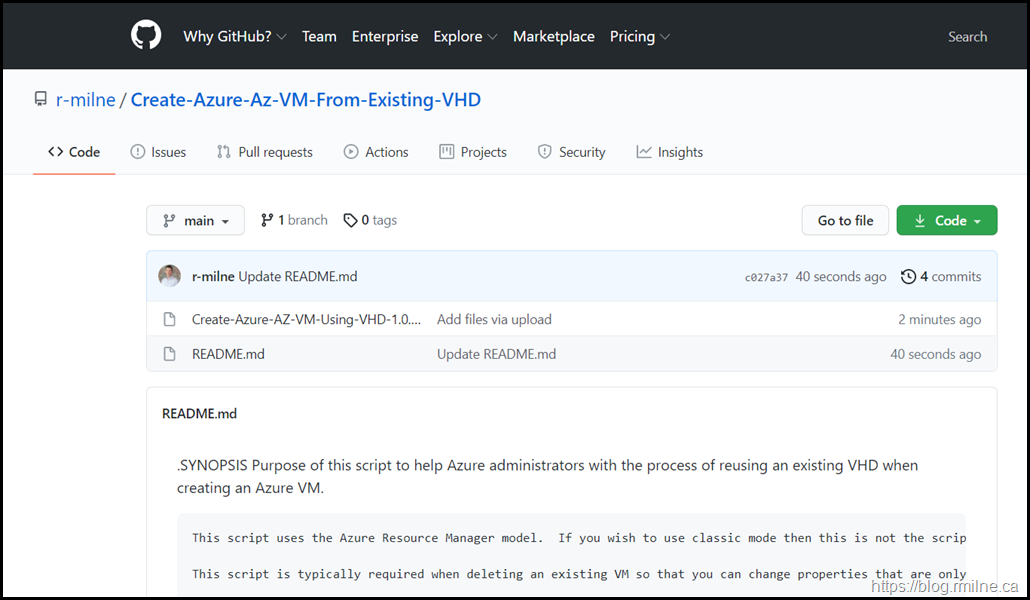The image size is (1030, 600).
Task: Switch to the Actions tab
Action: pyautogui.click(x=376, y=152)
